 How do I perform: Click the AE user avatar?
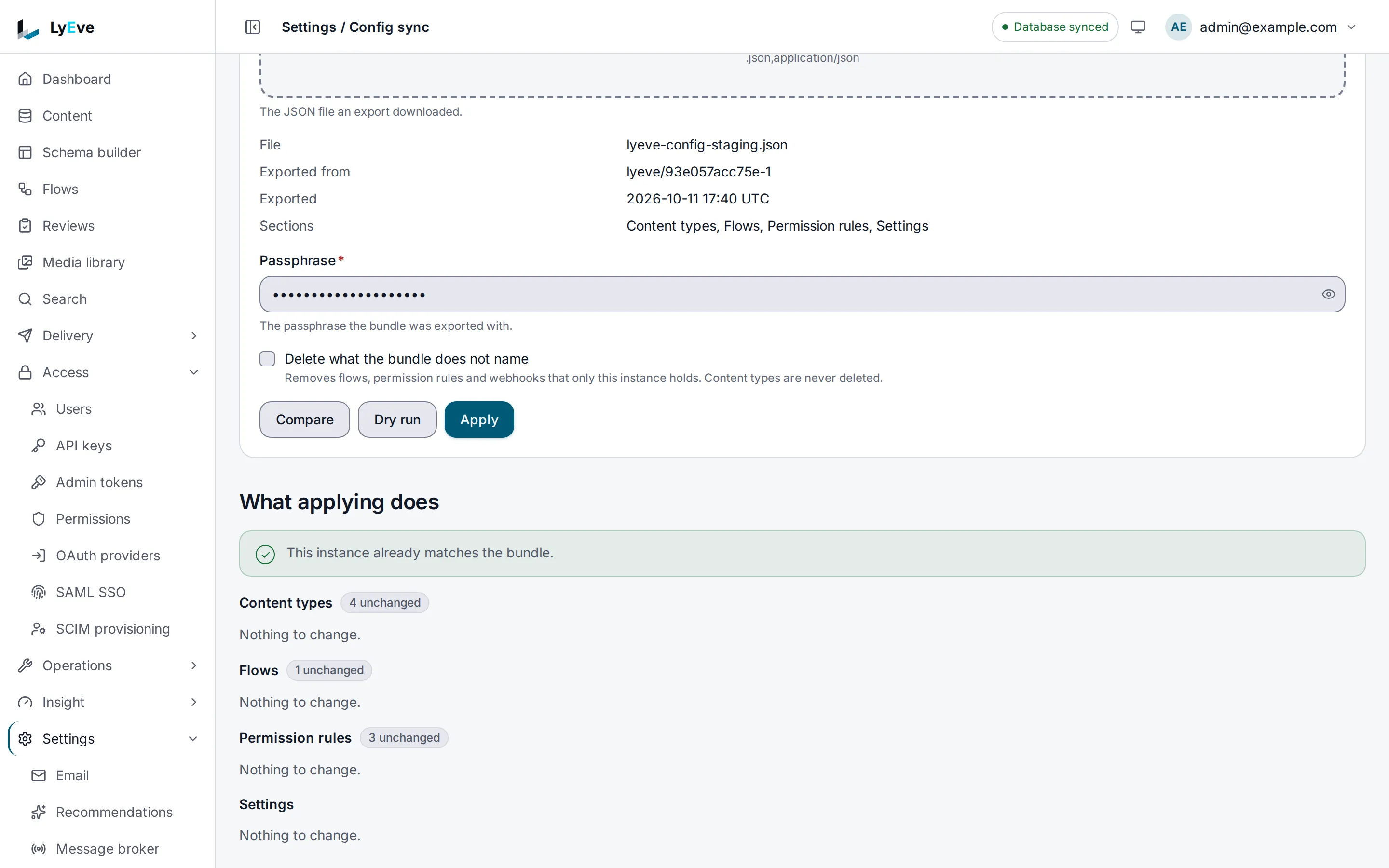click(x=1178, y=27)
